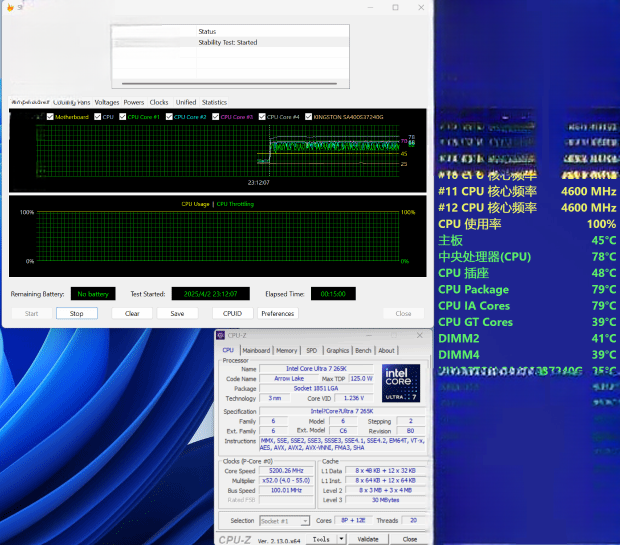
Task: Click the 'CPU 使用率' 100% row
Action: 527,224
